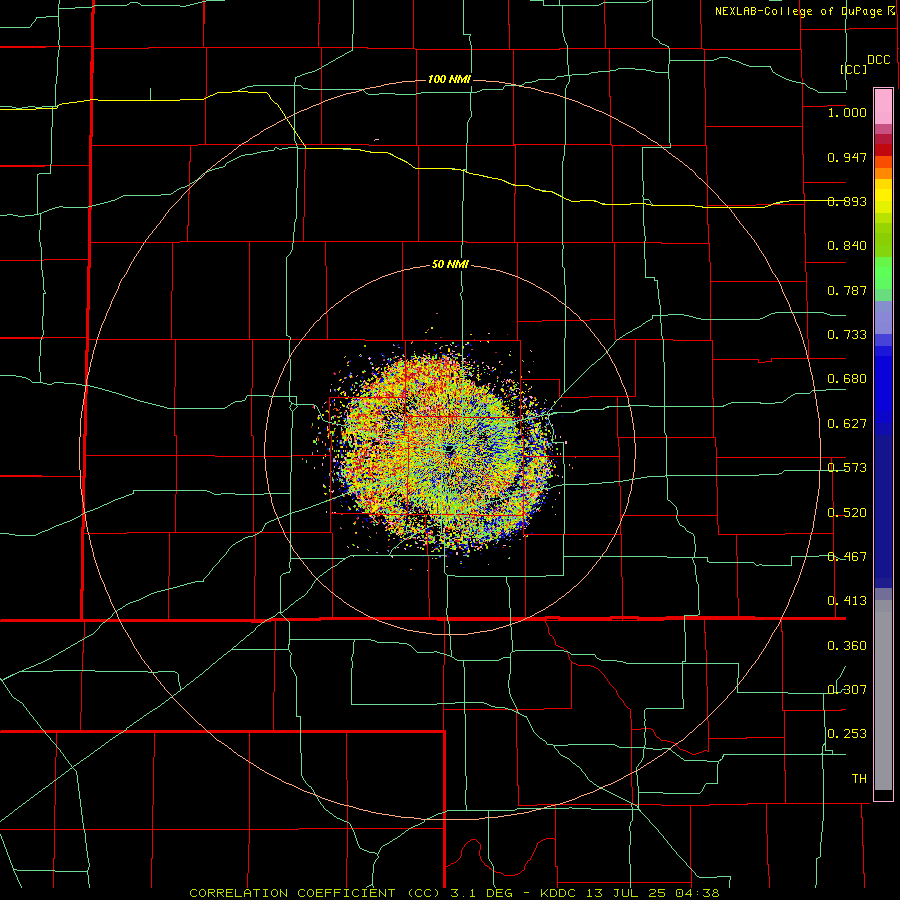Click the 0.573 legend value
Screen dimensions: 900x900
(847, 468)
